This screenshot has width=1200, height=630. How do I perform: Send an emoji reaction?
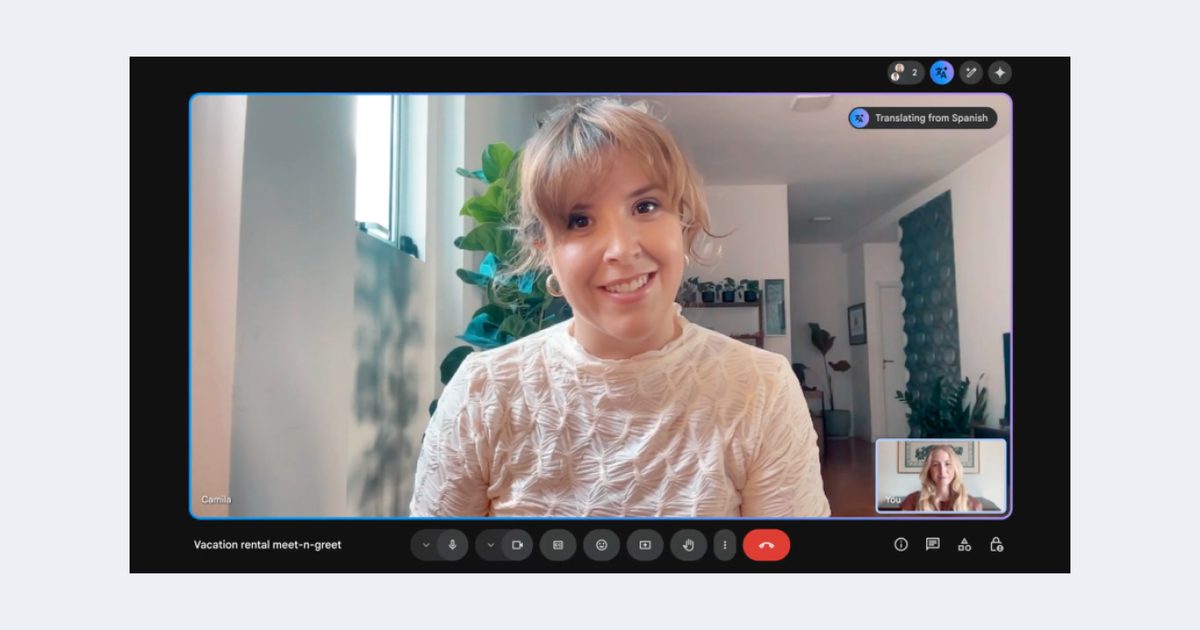[x=602, y=545]
